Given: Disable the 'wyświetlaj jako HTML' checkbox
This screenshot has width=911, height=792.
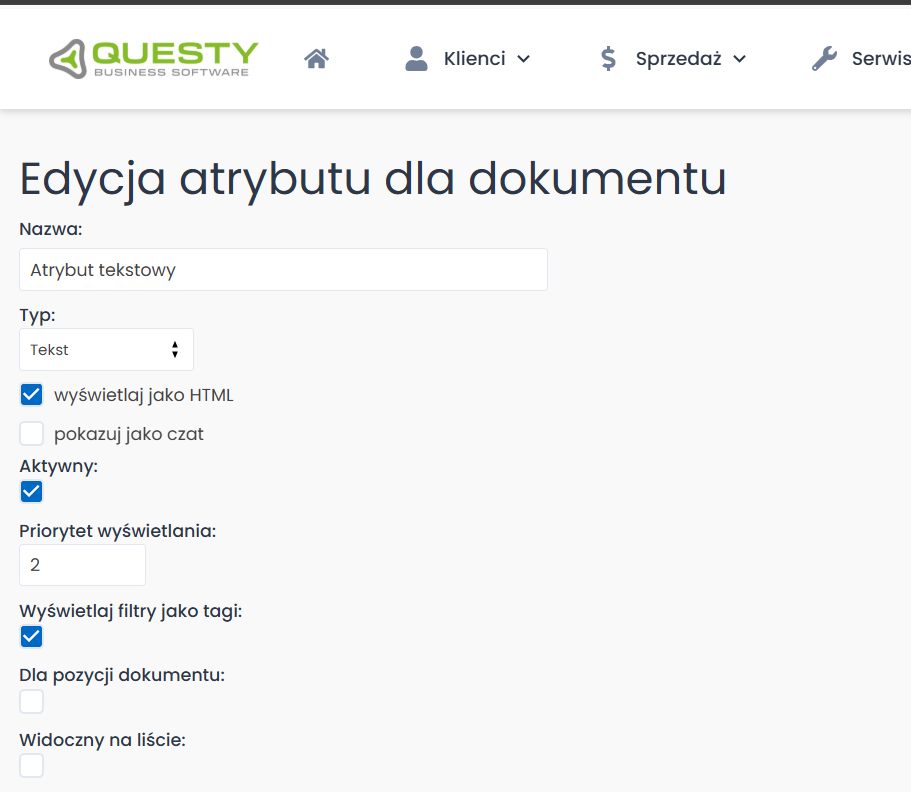Looking at the screenshot, I should (31, 394).
